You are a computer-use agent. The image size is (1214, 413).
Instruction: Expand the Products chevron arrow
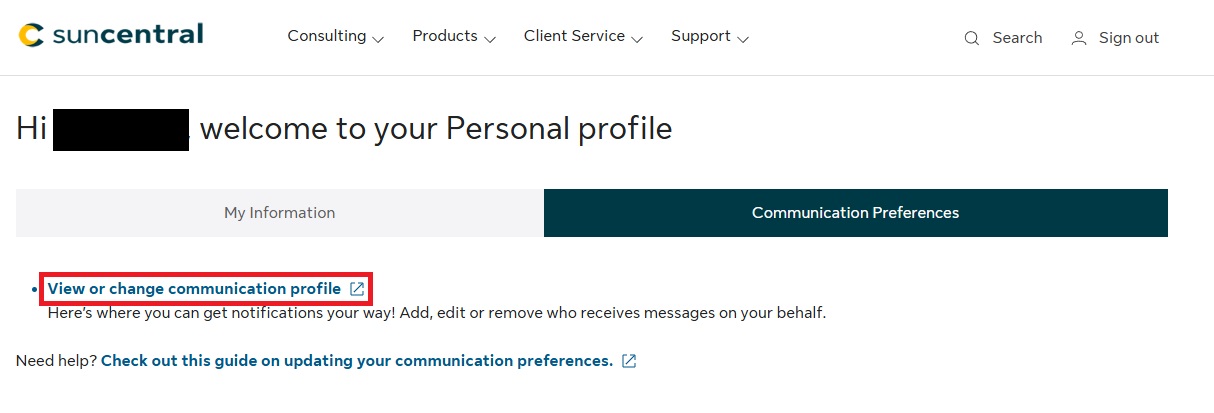(x=490, y=39)
